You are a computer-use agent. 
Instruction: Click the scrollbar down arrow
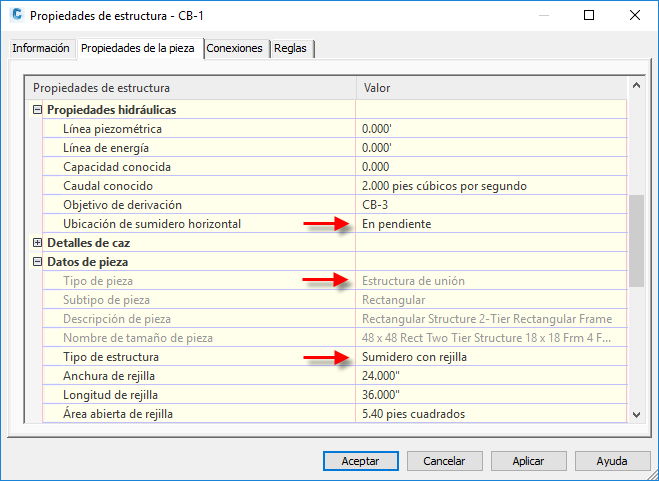(x=636, y=415)
